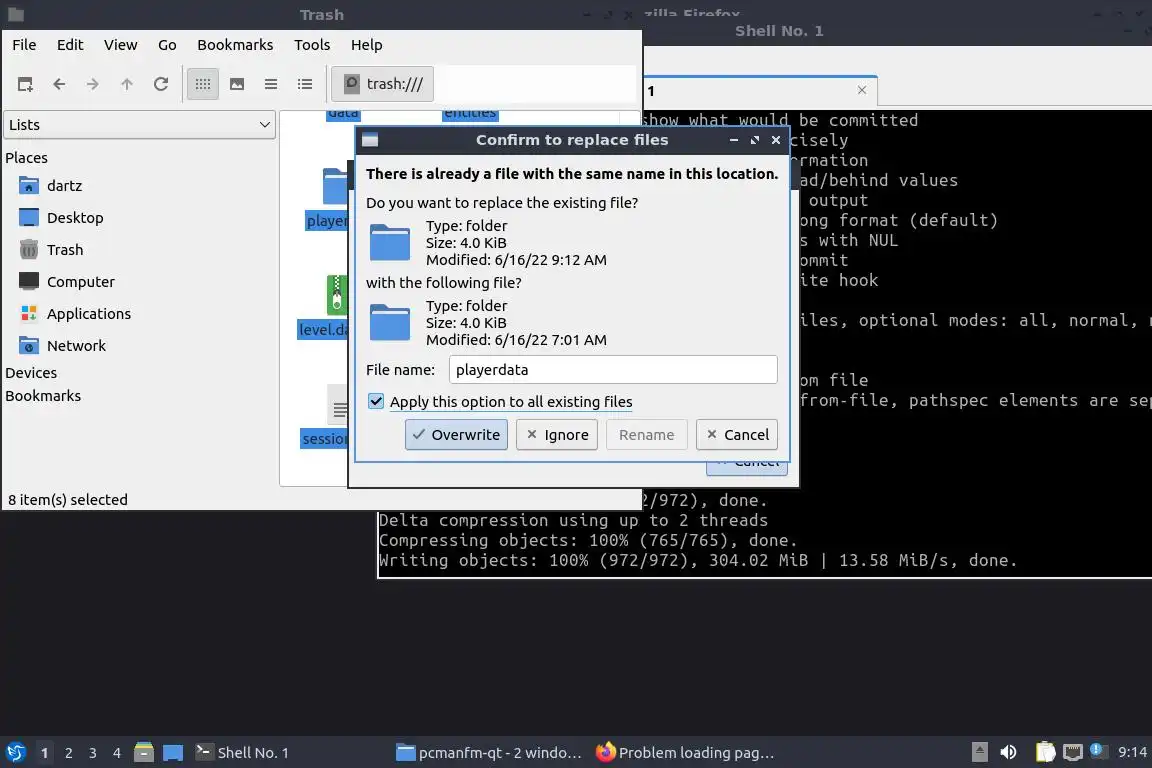Open the volume control in the tray

tap(1008, 753)
